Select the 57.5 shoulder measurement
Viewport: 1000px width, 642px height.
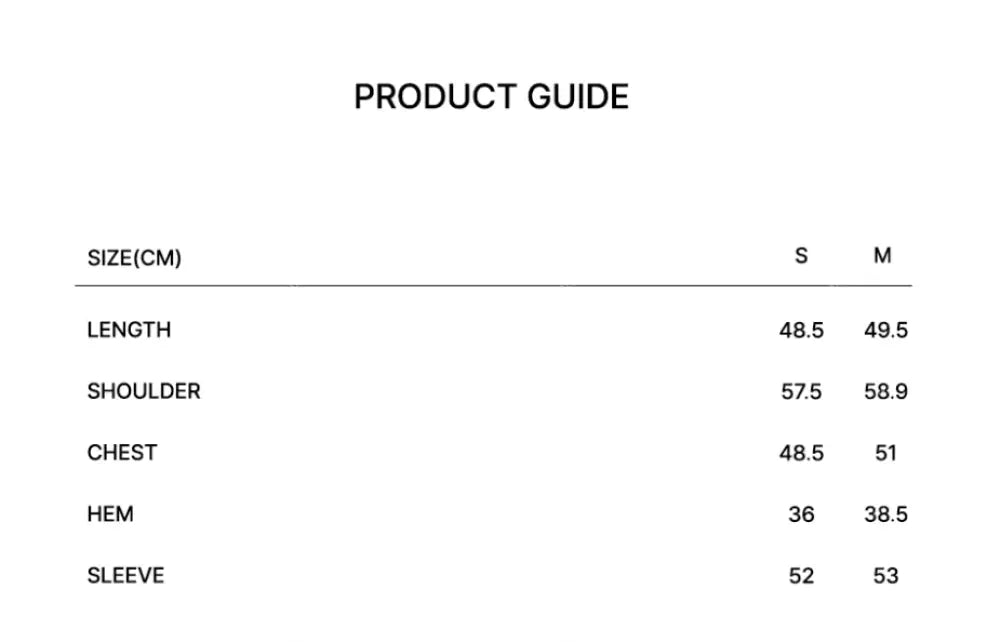point(801,392)
